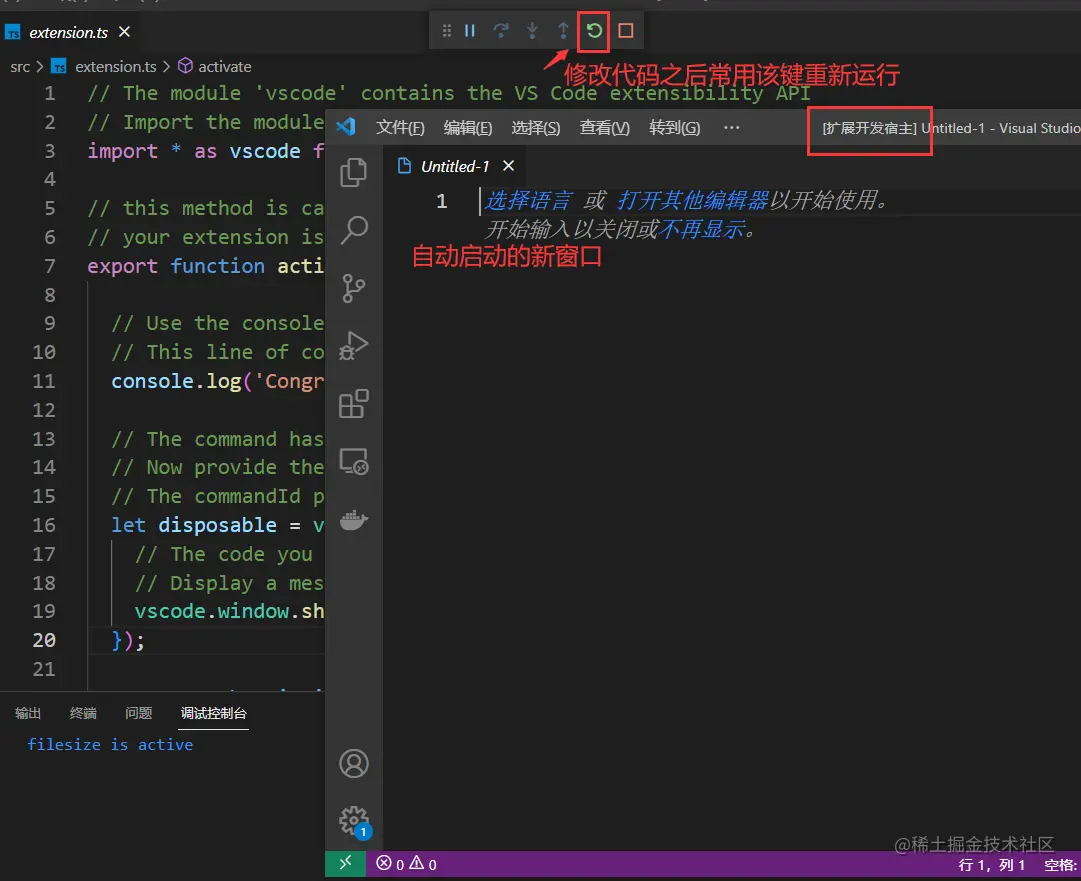The image size is (1081, 881).
Task: Pause the debug session
Action: click(x=469, y=31)
